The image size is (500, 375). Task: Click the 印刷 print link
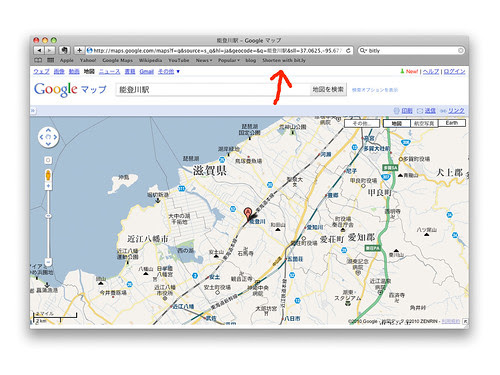pyautogui.click(x=407, y=111)
